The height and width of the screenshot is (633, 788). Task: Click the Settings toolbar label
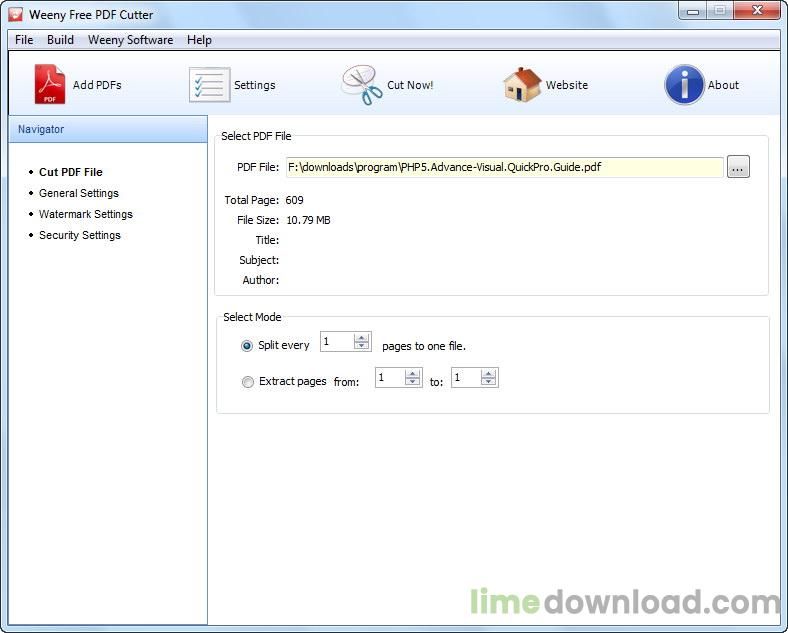(x=255, y=85)
